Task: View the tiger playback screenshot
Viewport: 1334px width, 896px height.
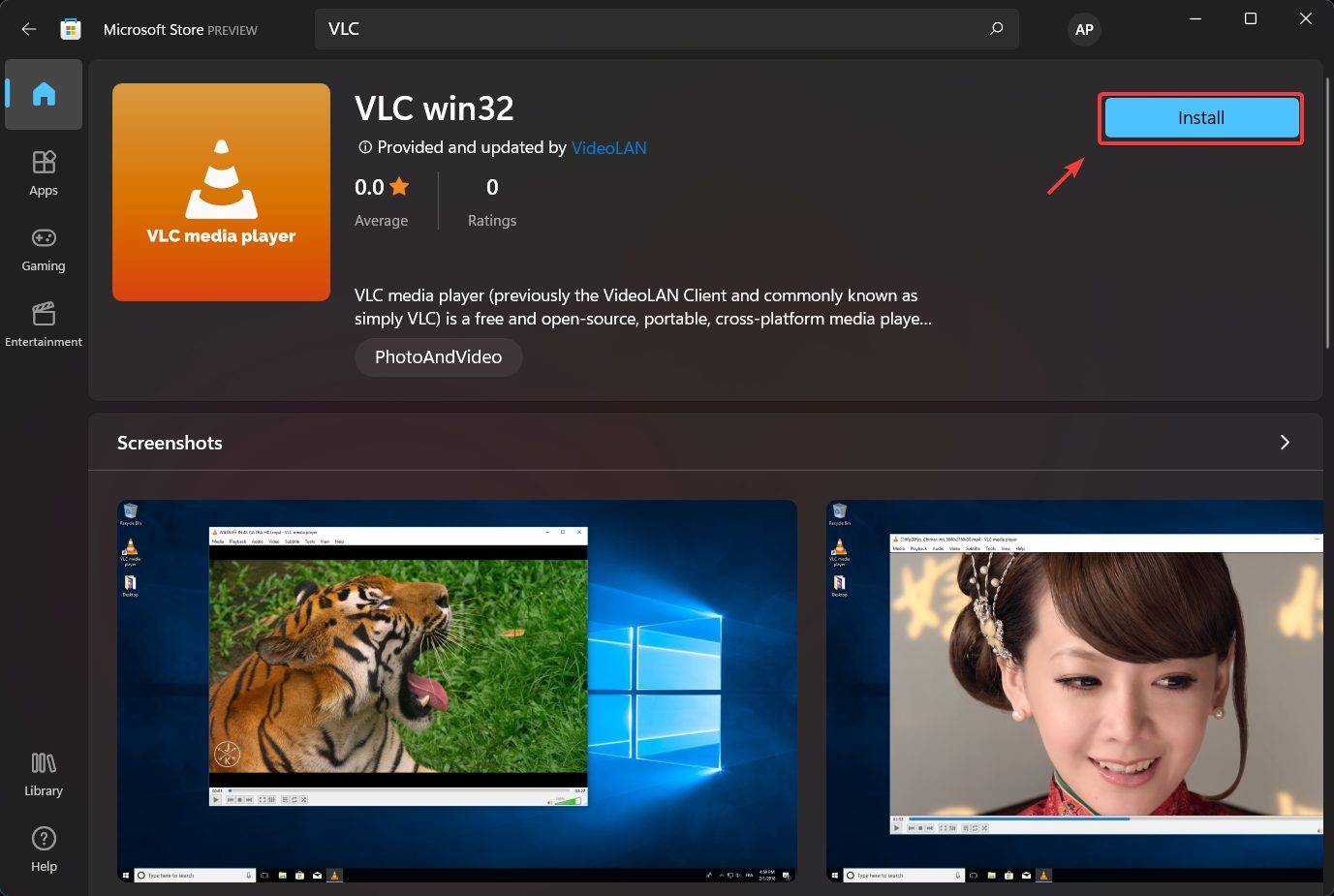Action: (455, 691)
